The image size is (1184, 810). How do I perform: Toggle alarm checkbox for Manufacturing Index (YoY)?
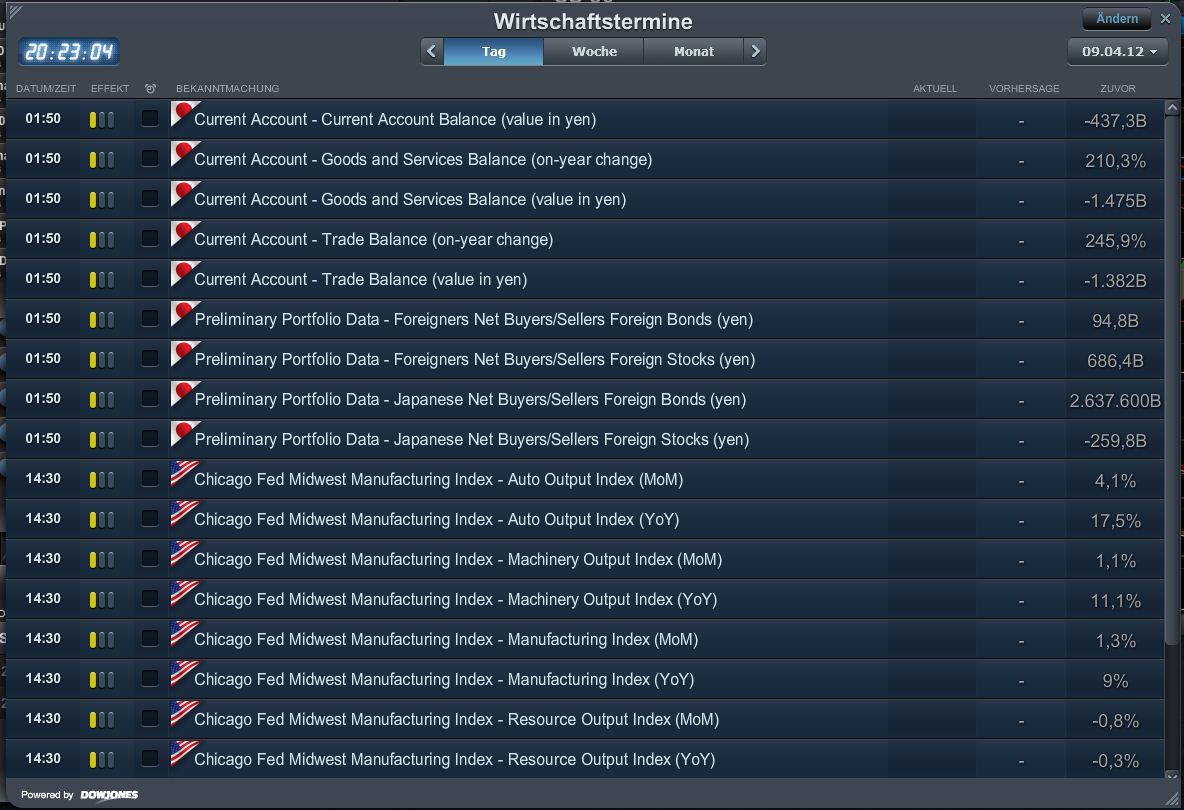click(150, 679)
